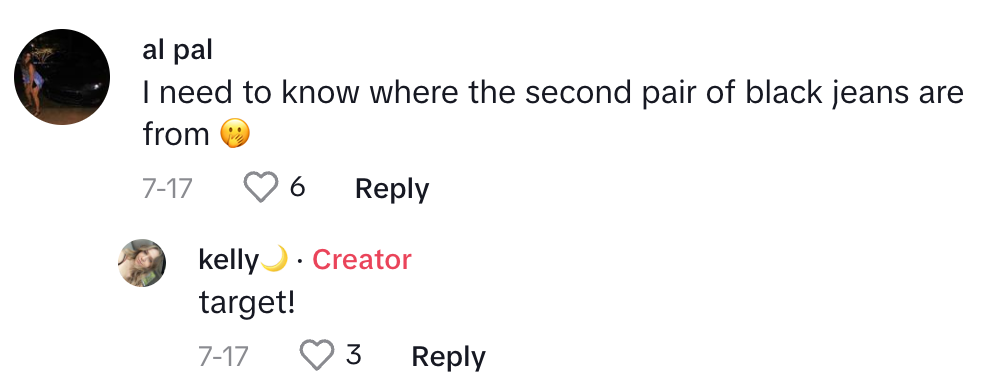Click the word "from" in al pal's comment
This screenshot has width=1006, height=390.
point(176,135)
